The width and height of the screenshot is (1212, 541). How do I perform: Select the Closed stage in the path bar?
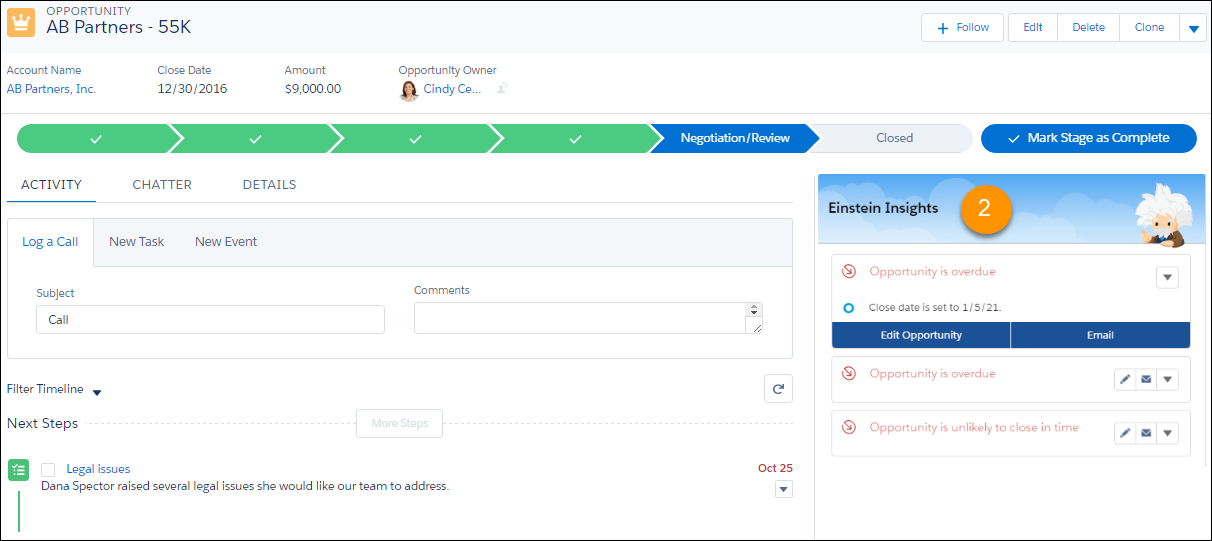[x=894, y=138]
